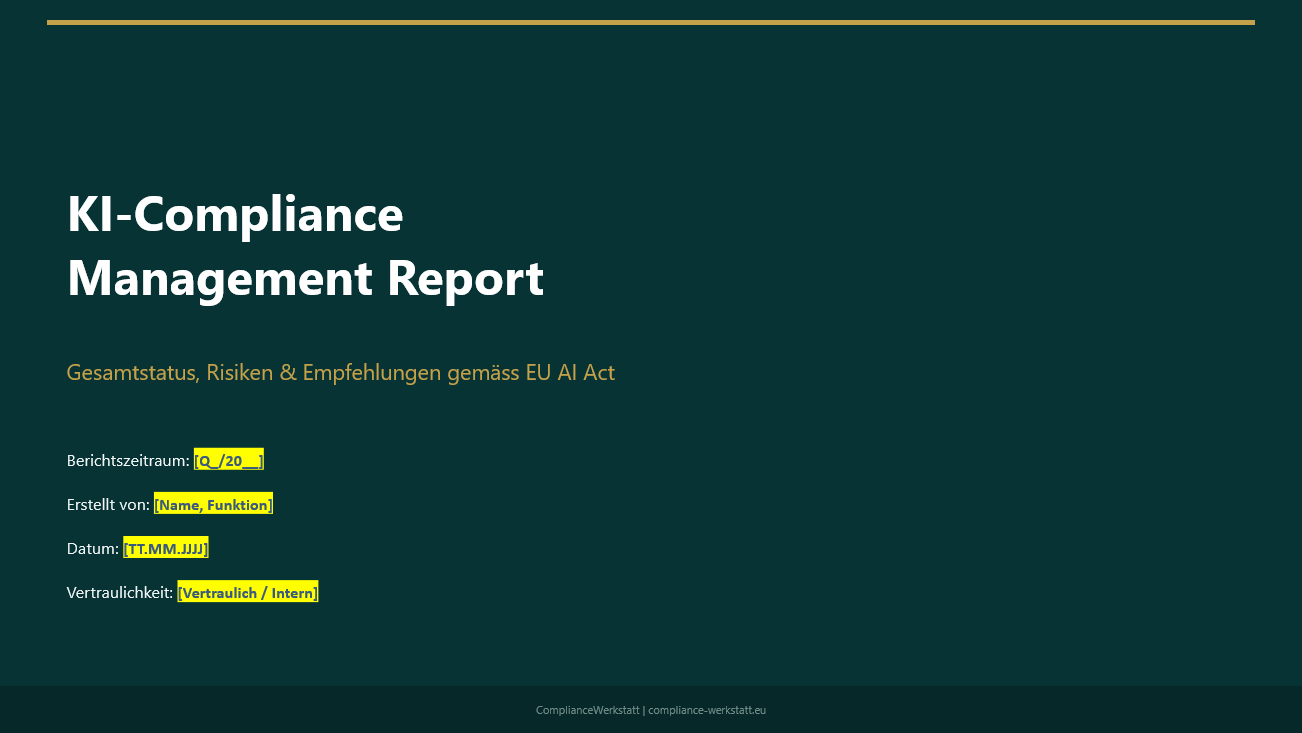Click the Gesamtstatus, Risiken & Empfehlungen subtitle
The image size is (1302, 733).
pos(340,371)
